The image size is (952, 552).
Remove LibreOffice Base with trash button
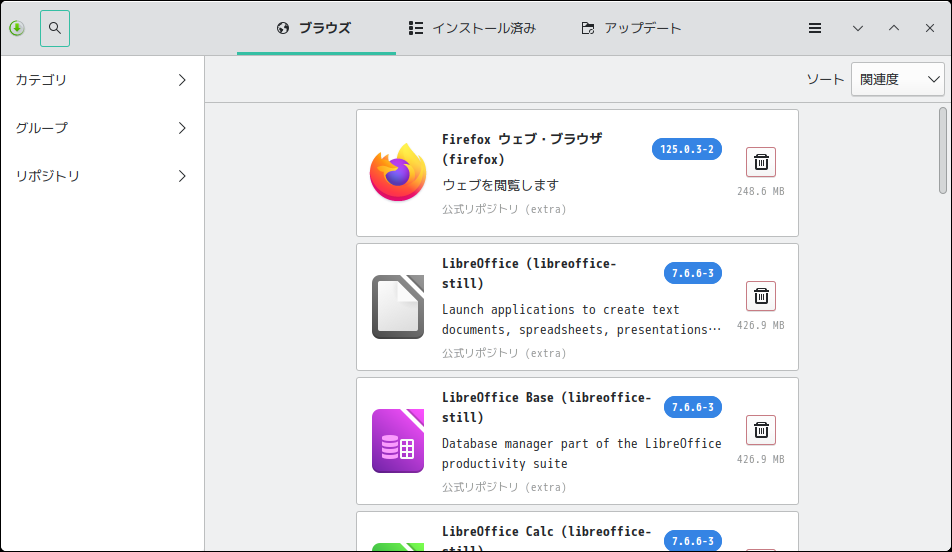pos(761,430)
